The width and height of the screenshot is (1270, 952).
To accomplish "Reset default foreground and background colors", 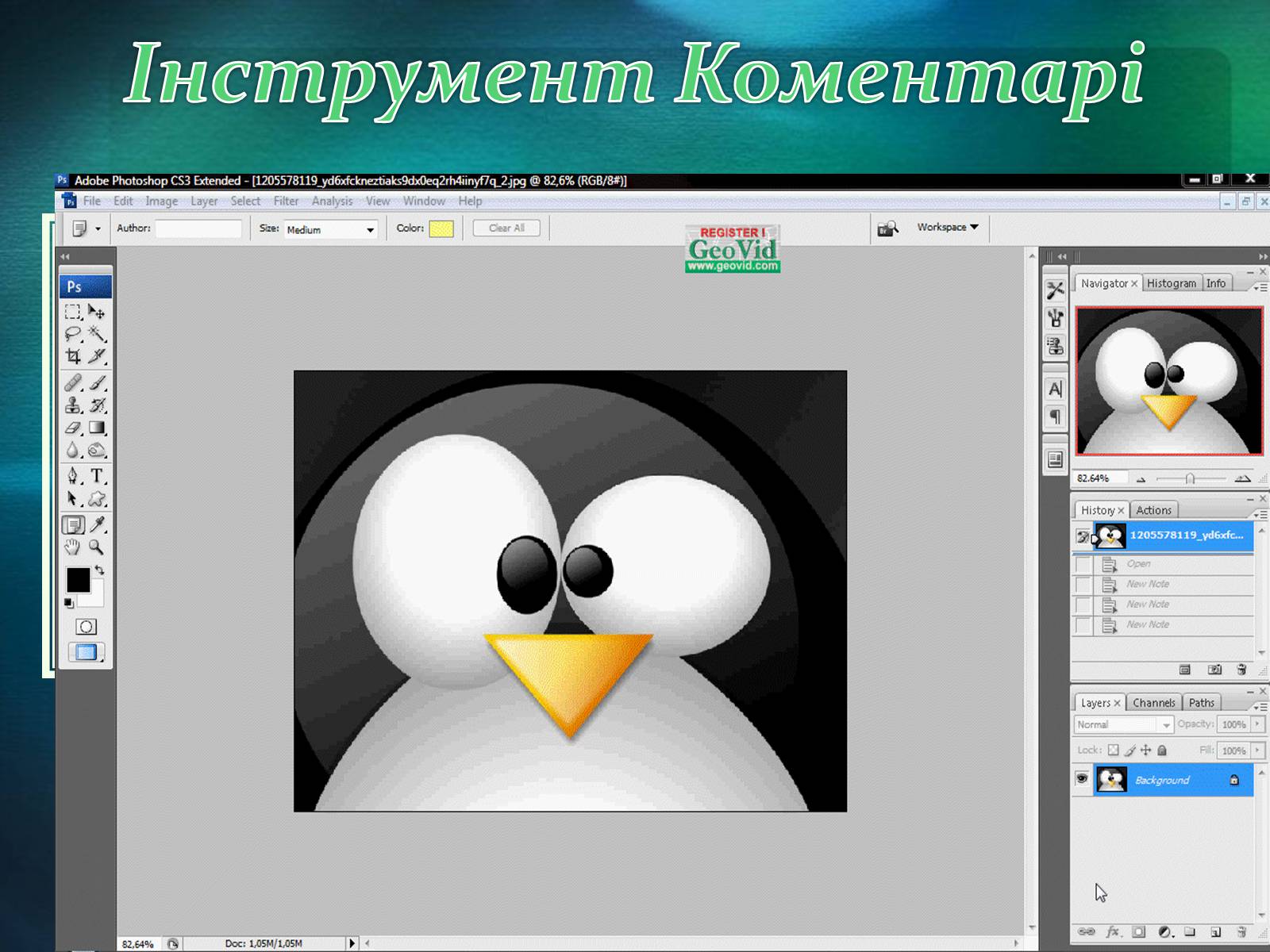I will (69, 604).
